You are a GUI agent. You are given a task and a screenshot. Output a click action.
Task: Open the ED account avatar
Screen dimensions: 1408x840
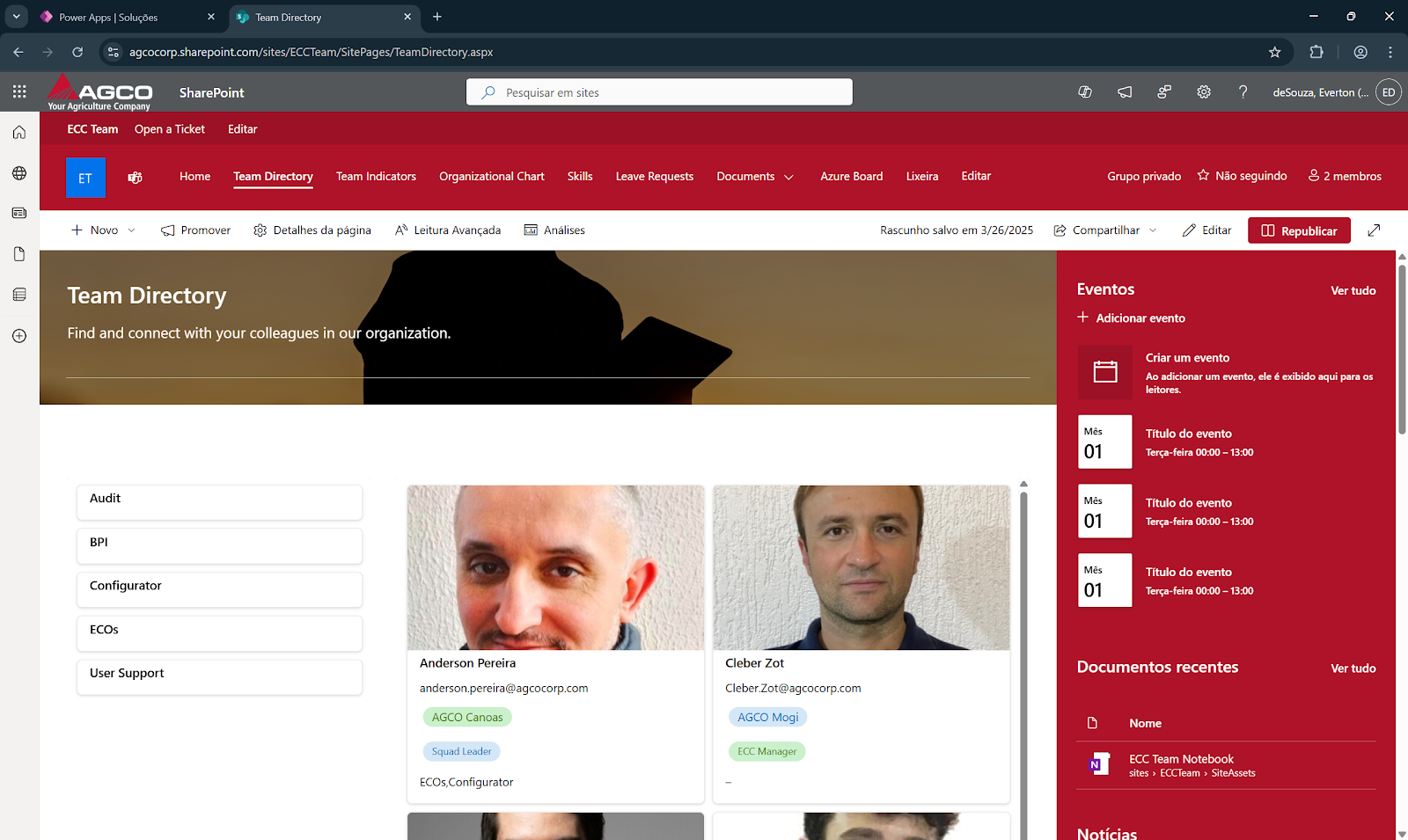1389,91
